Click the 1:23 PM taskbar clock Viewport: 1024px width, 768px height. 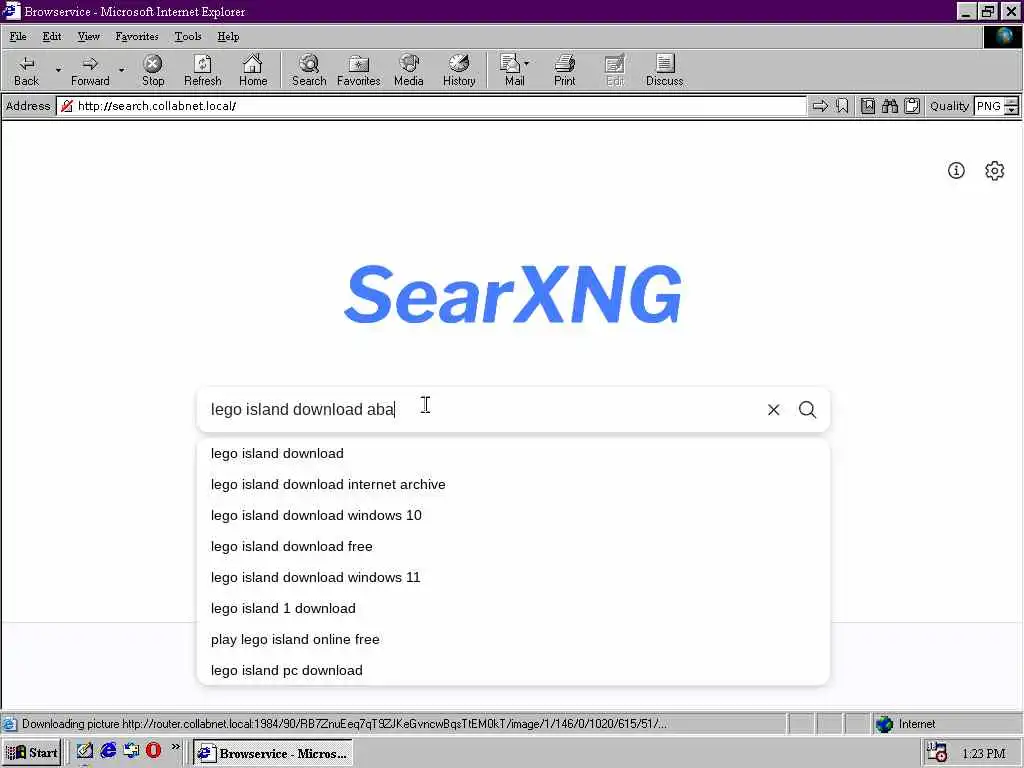point(984,754)
